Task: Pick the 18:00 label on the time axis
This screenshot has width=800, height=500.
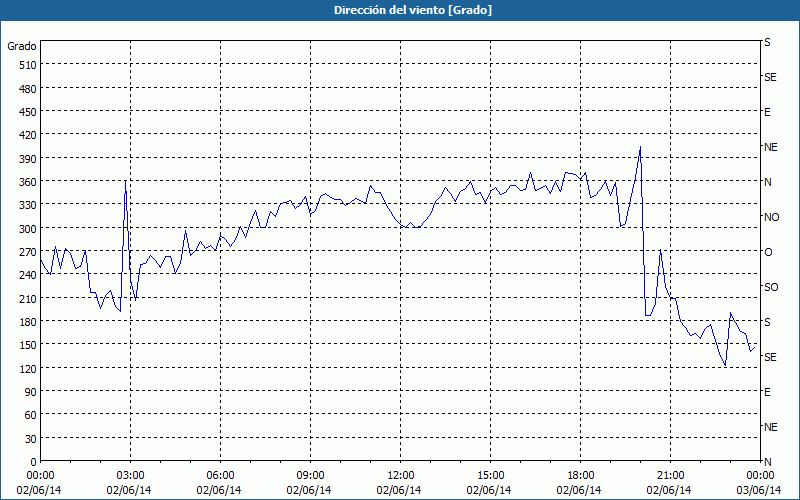Action: point(581,476)
